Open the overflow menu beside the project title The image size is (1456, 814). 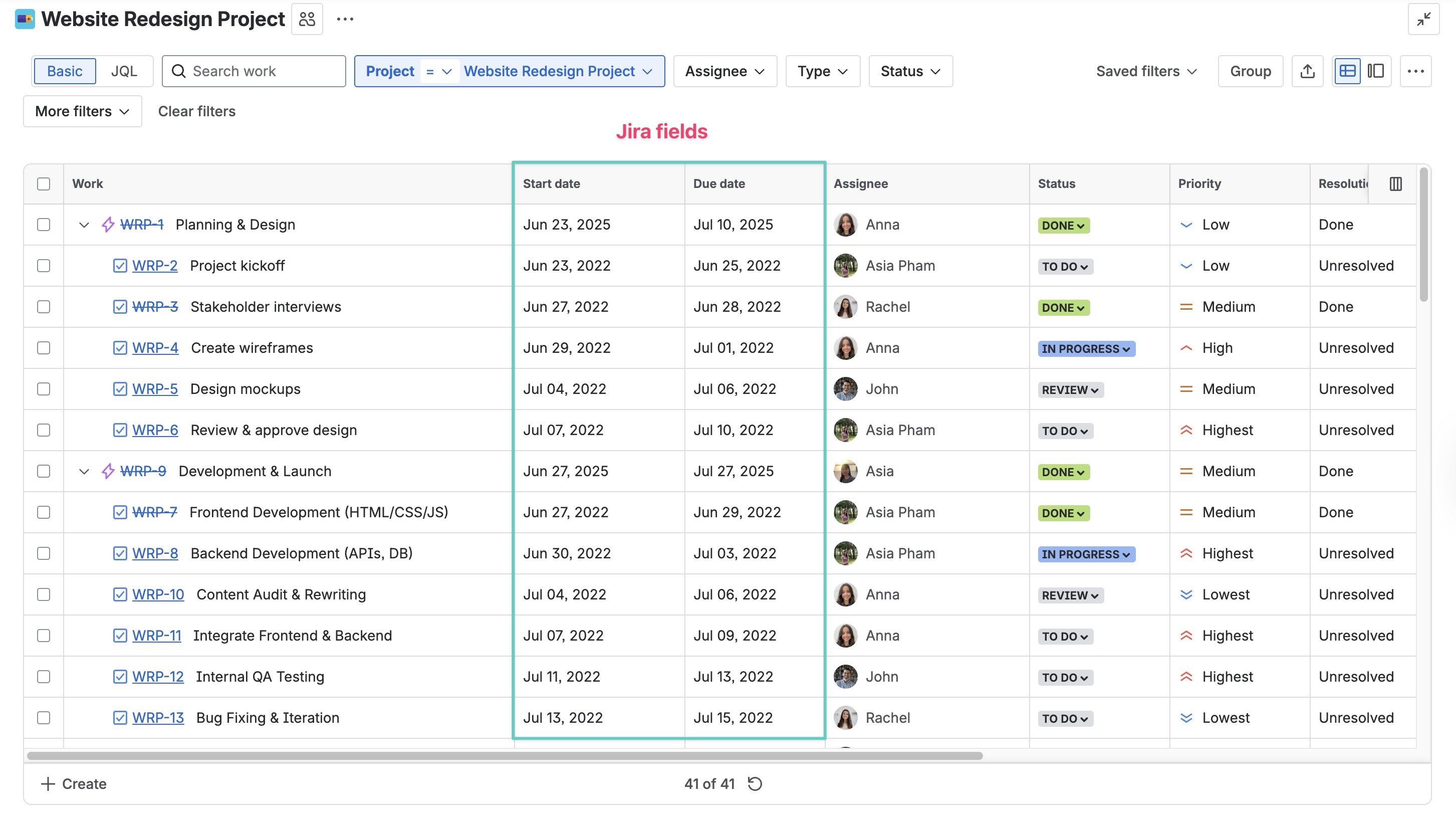[345, 19]
